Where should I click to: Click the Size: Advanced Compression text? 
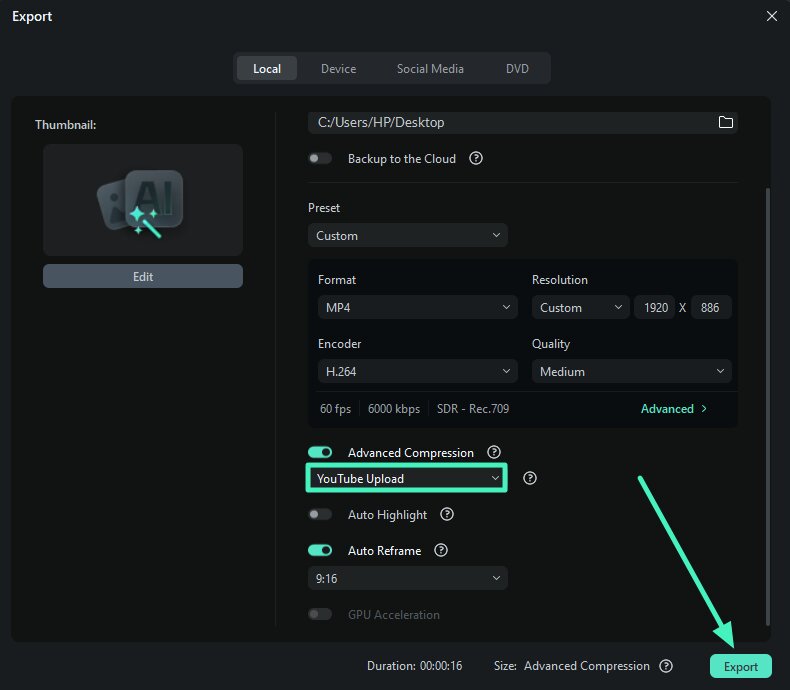point(571,666)
